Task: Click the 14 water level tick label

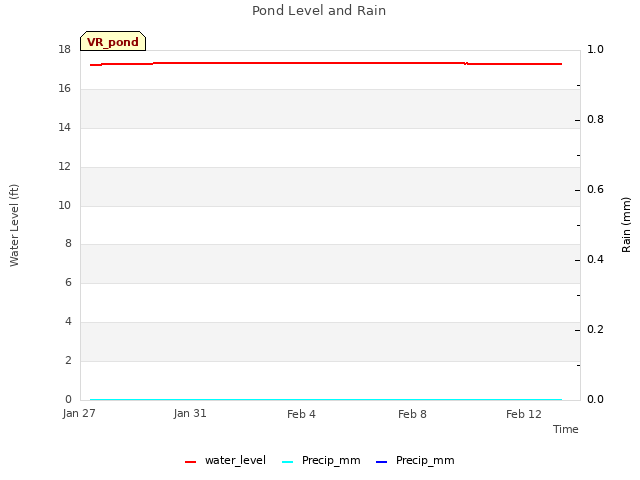Action: tap(64, 127)
